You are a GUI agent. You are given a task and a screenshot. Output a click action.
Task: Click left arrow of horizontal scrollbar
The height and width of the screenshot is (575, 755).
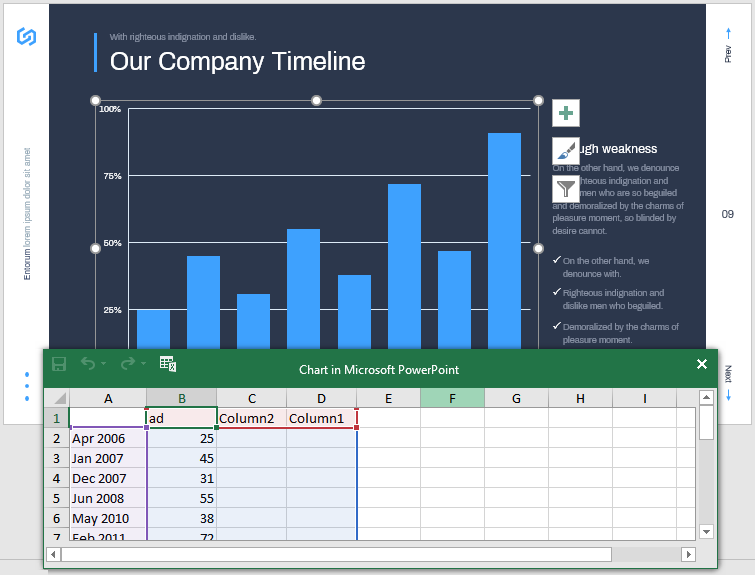tap(53, 554)
